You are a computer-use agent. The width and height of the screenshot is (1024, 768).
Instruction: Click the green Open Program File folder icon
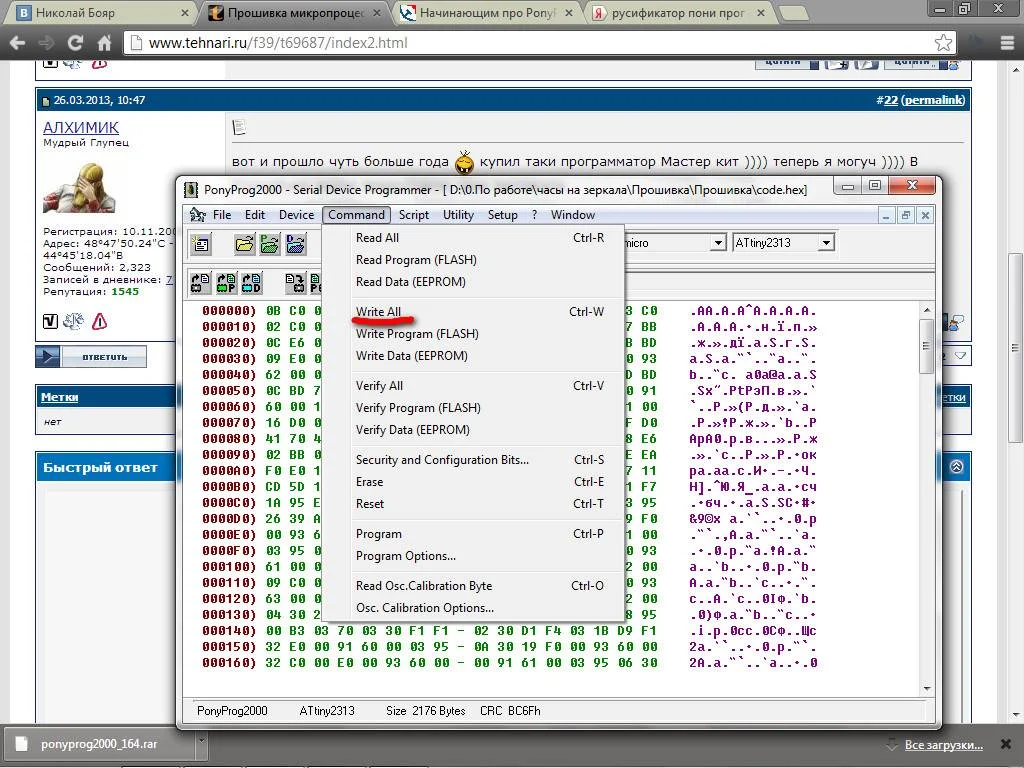pyautogui.click(x=269, y=244)
